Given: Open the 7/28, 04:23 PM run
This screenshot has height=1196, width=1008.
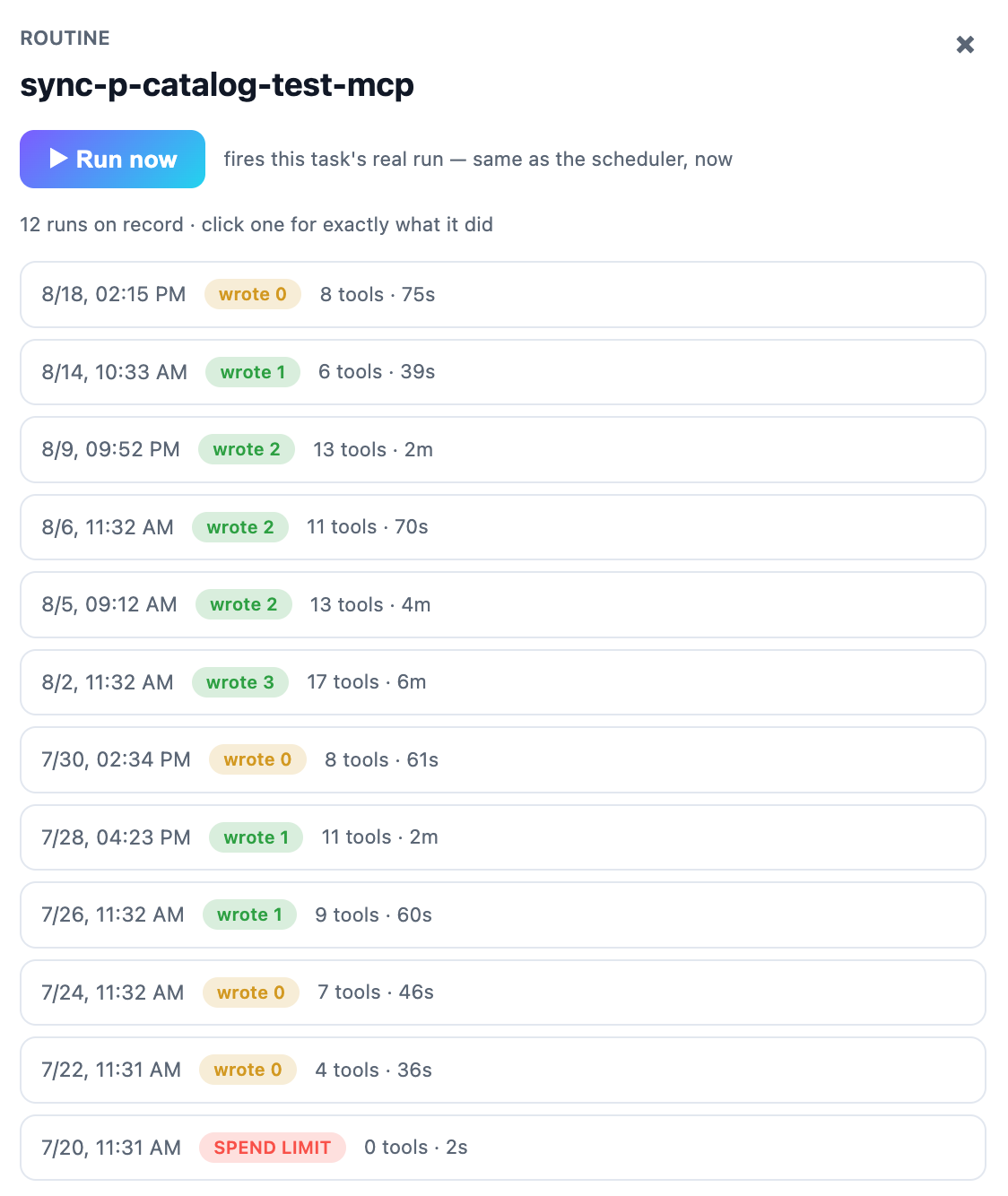Looking at the screenshot, I should coord(503,837).
